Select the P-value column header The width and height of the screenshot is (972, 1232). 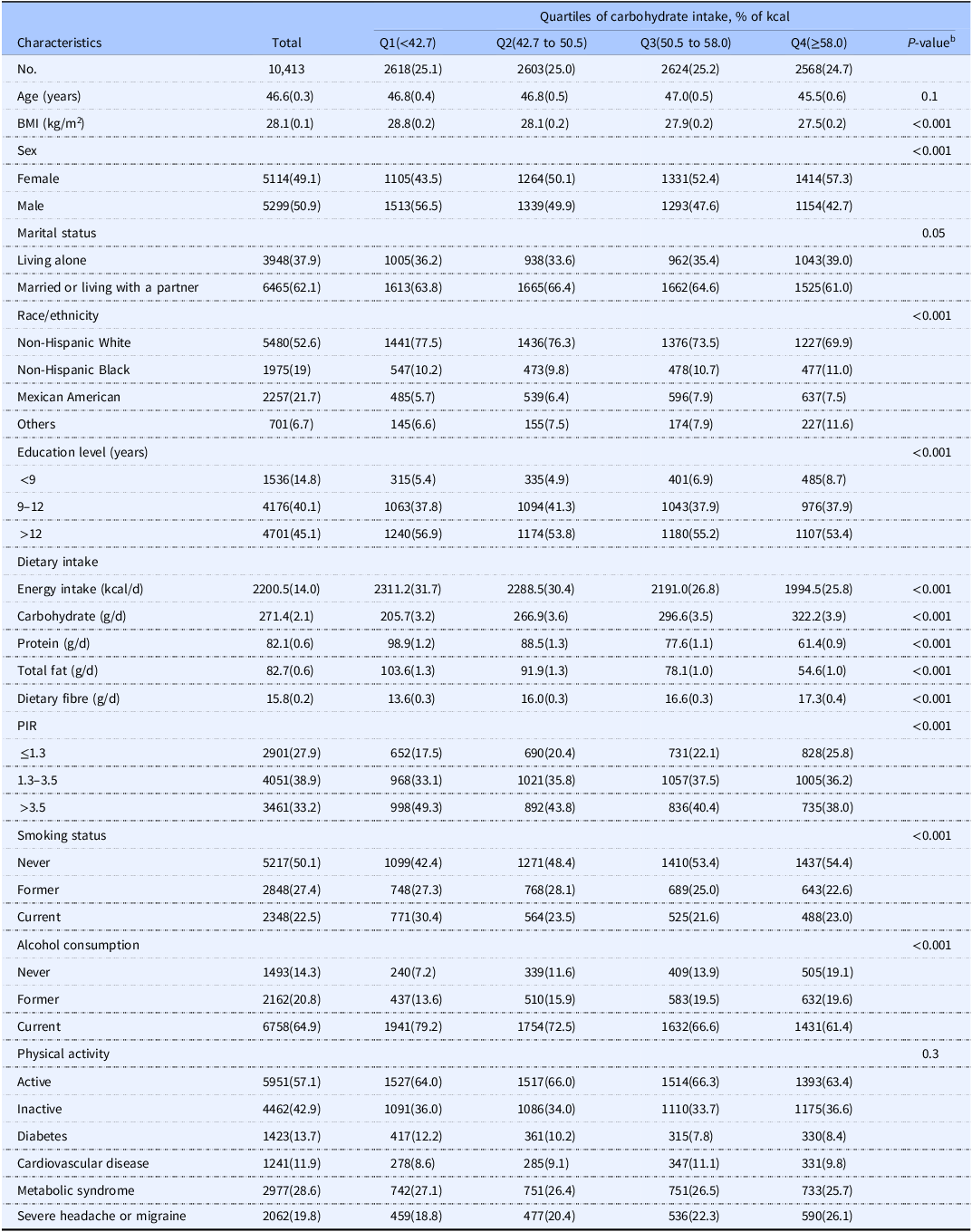[x=931, y=42]
